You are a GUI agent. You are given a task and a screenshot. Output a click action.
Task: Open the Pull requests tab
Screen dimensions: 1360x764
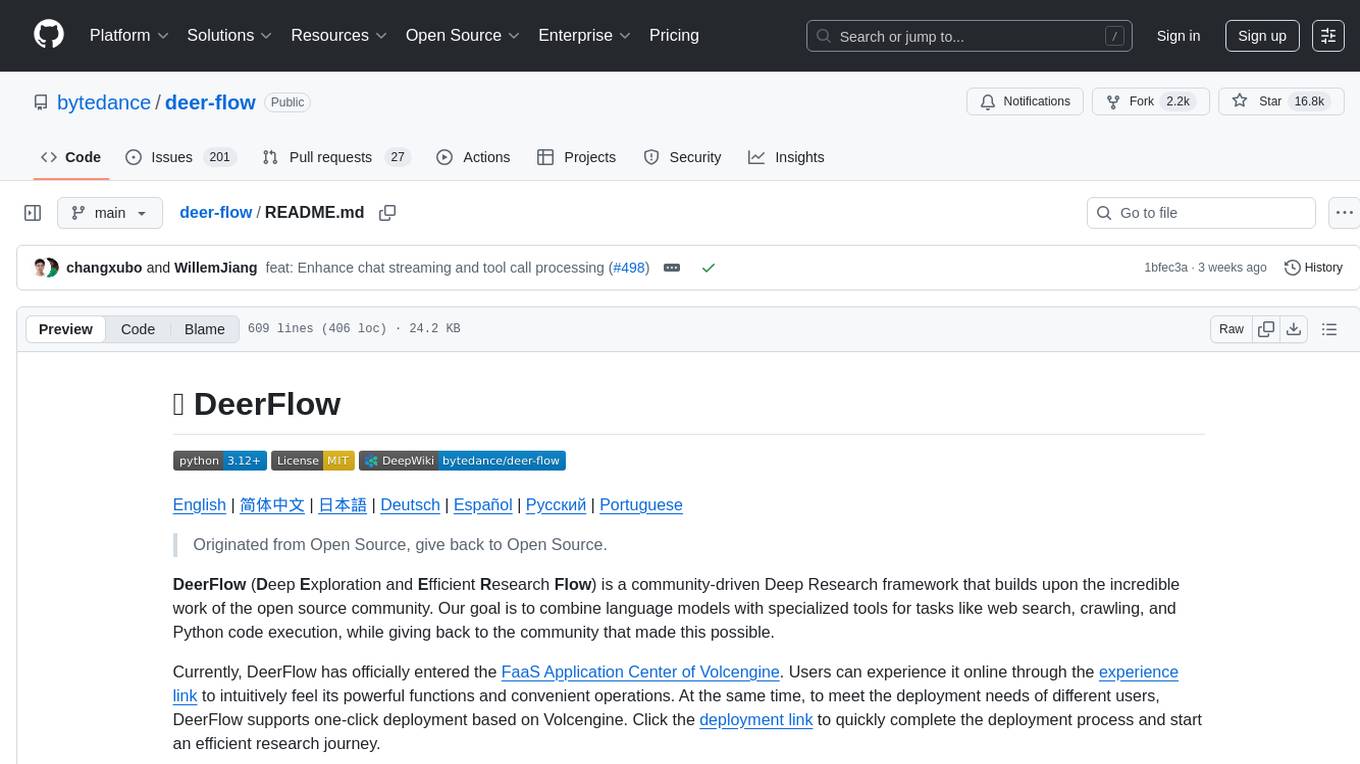pyautogui.click(x=336, y=157)
